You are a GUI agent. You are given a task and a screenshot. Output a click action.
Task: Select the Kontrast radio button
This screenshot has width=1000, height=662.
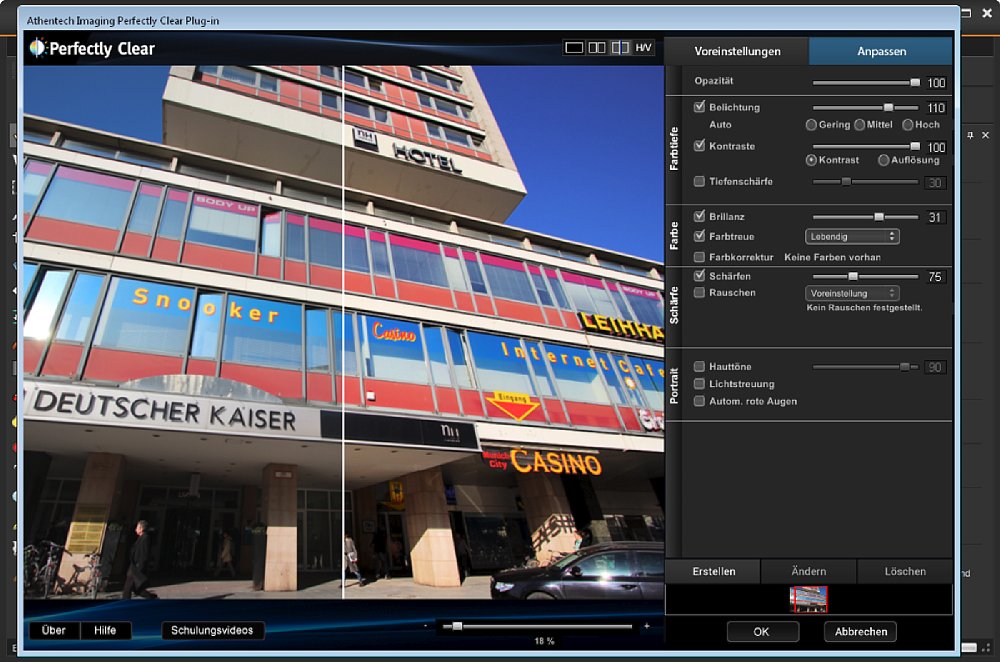click(x=811, y=159)
